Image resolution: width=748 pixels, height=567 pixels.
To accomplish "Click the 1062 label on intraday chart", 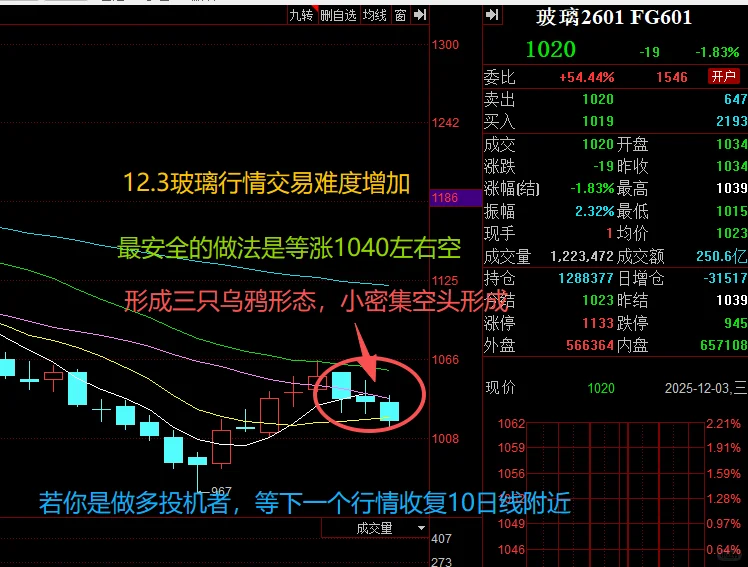I will [511, 423].
